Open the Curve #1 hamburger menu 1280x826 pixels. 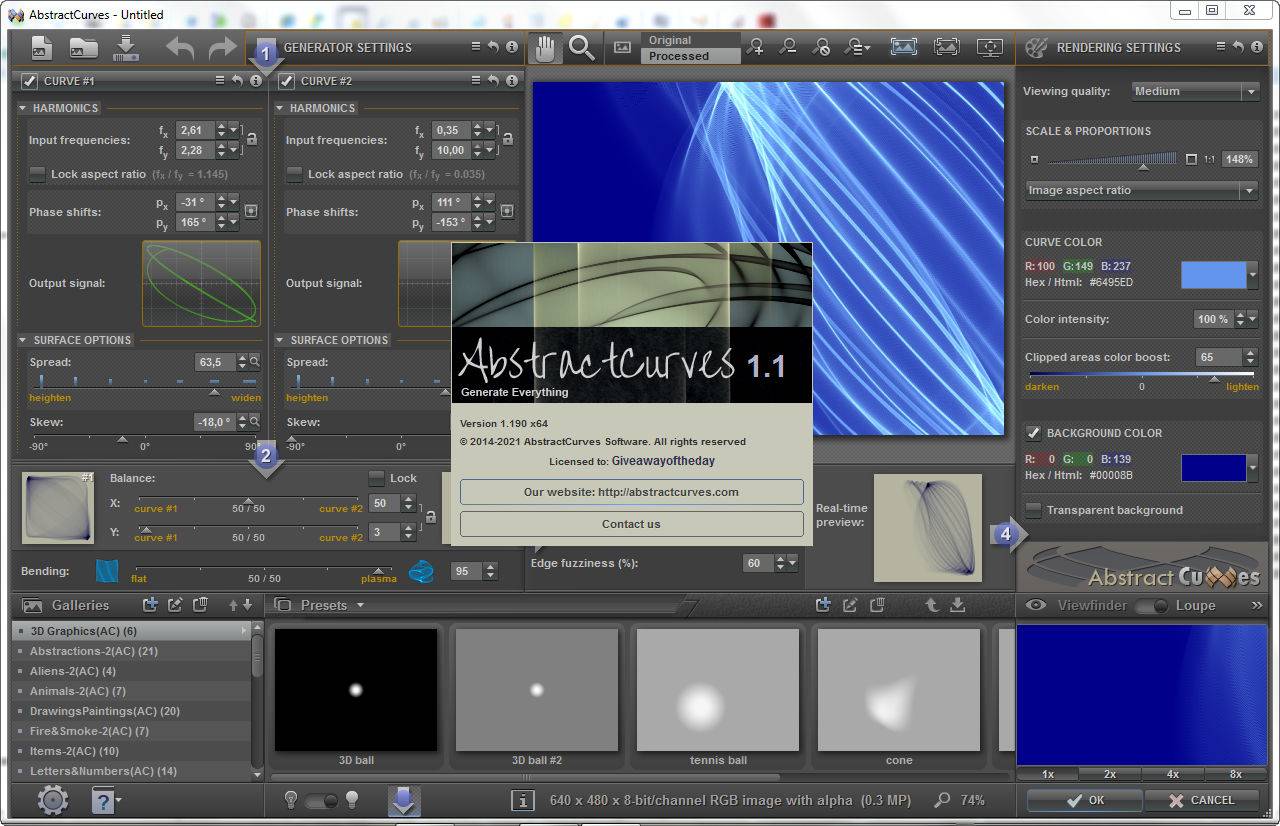tap(220, 80)
